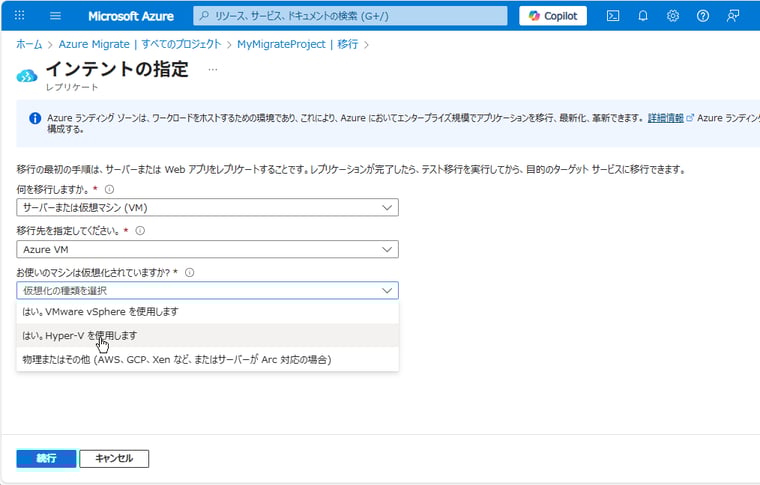
Task: Open MyMigrateProject | 移行 breadcrumb
Action: click(x=298, y=44)
